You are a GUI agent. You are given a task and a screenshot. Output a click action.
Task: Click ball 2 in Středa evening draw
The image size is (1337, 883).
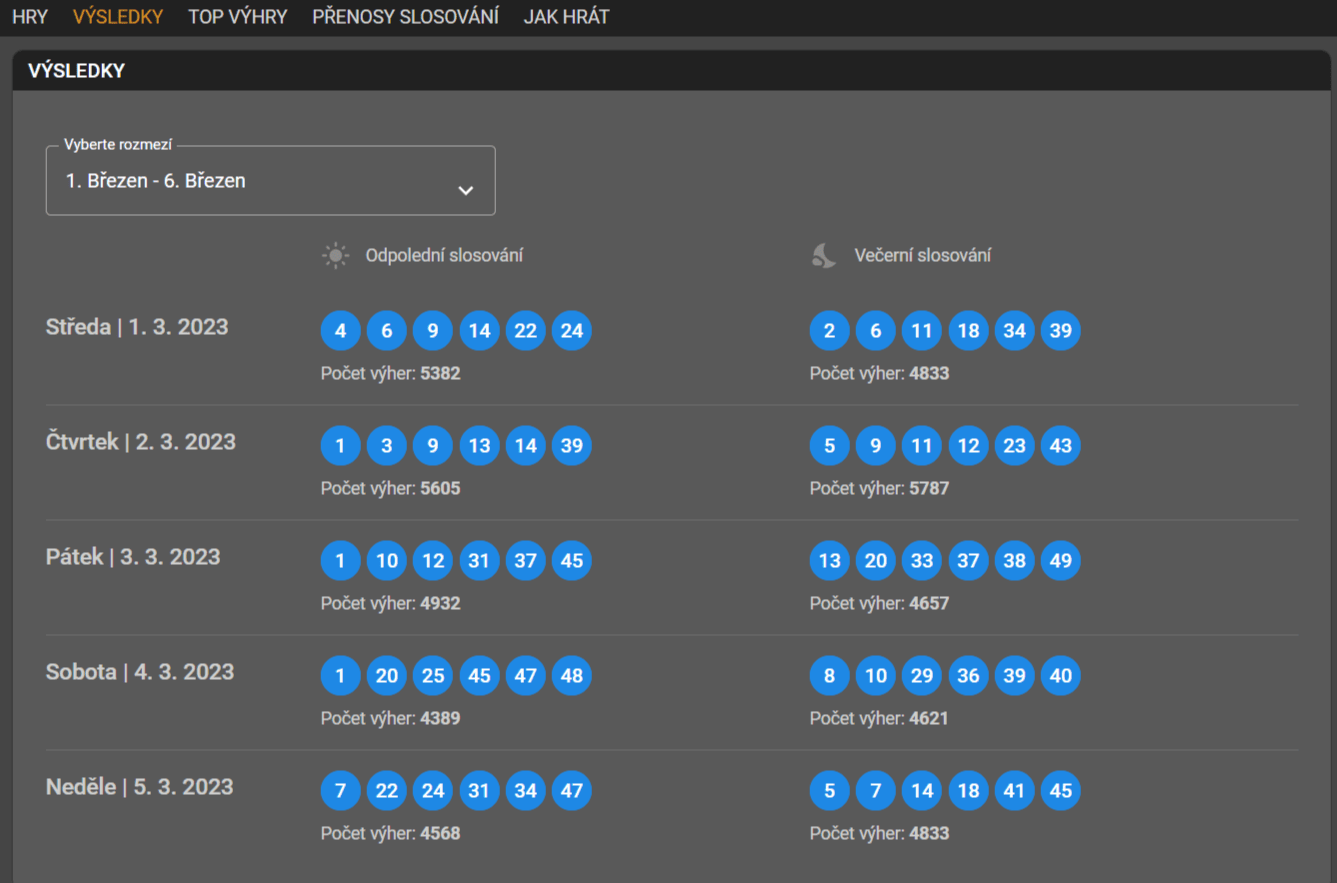point(830,331)
